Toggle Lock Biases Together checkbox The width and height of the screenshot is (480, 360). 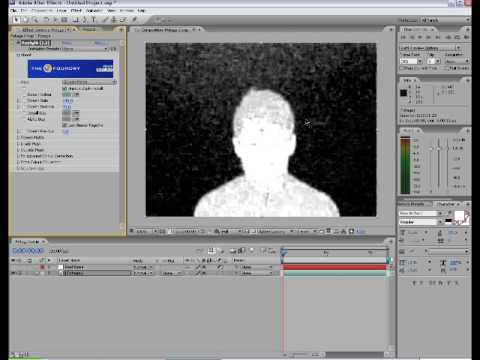coord(65,125)
